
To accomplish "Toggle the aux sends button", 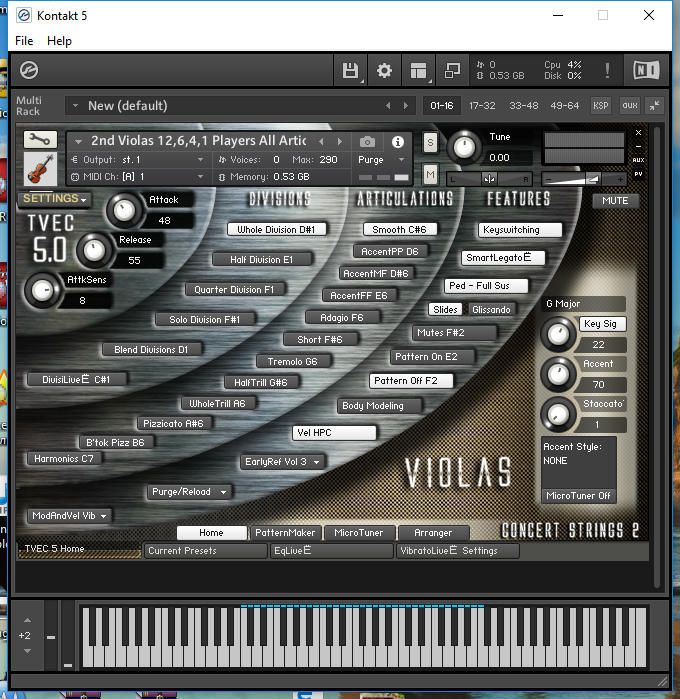I will 630,106.
